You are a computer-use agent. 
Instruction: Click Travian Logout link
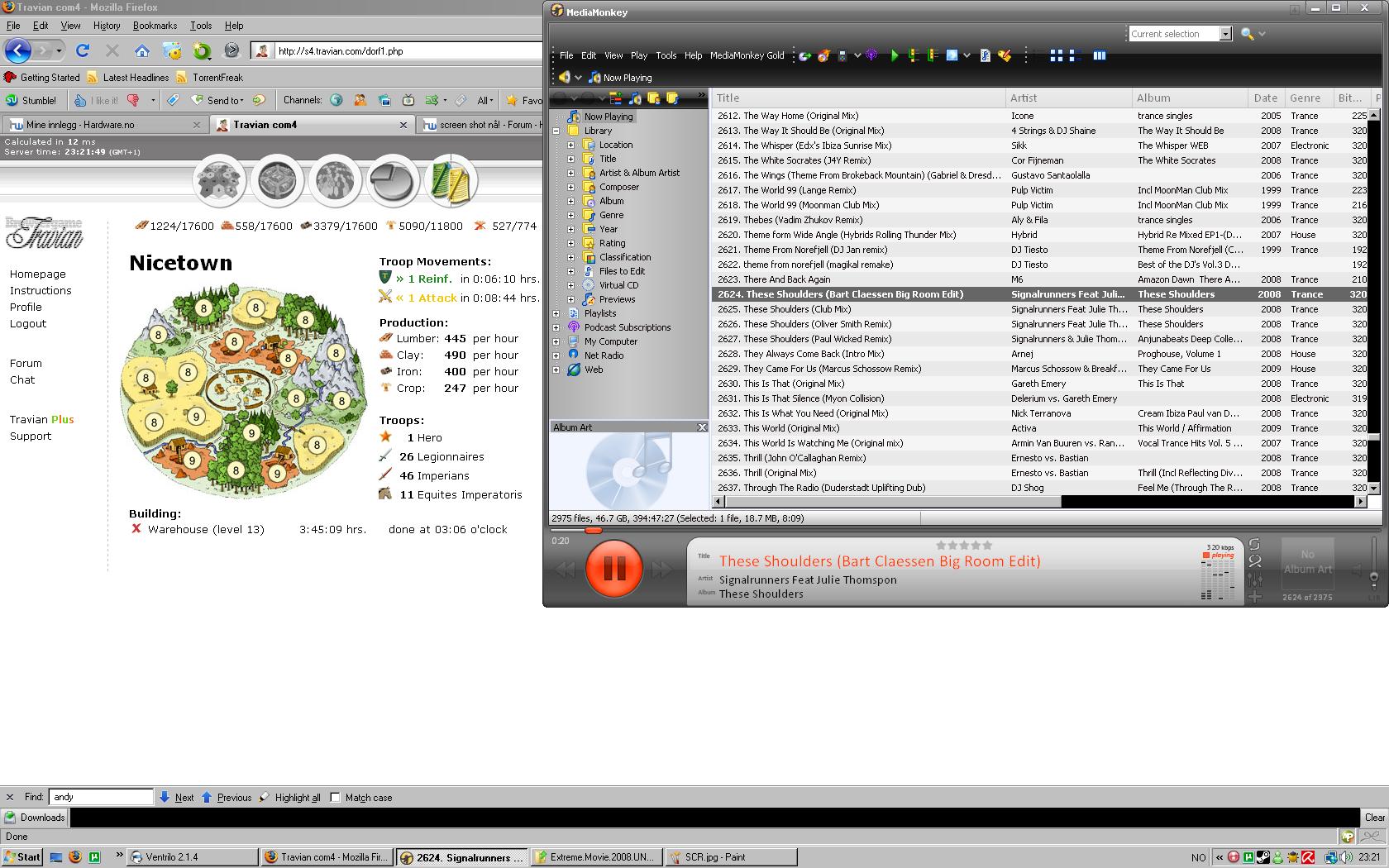point(28,324)
